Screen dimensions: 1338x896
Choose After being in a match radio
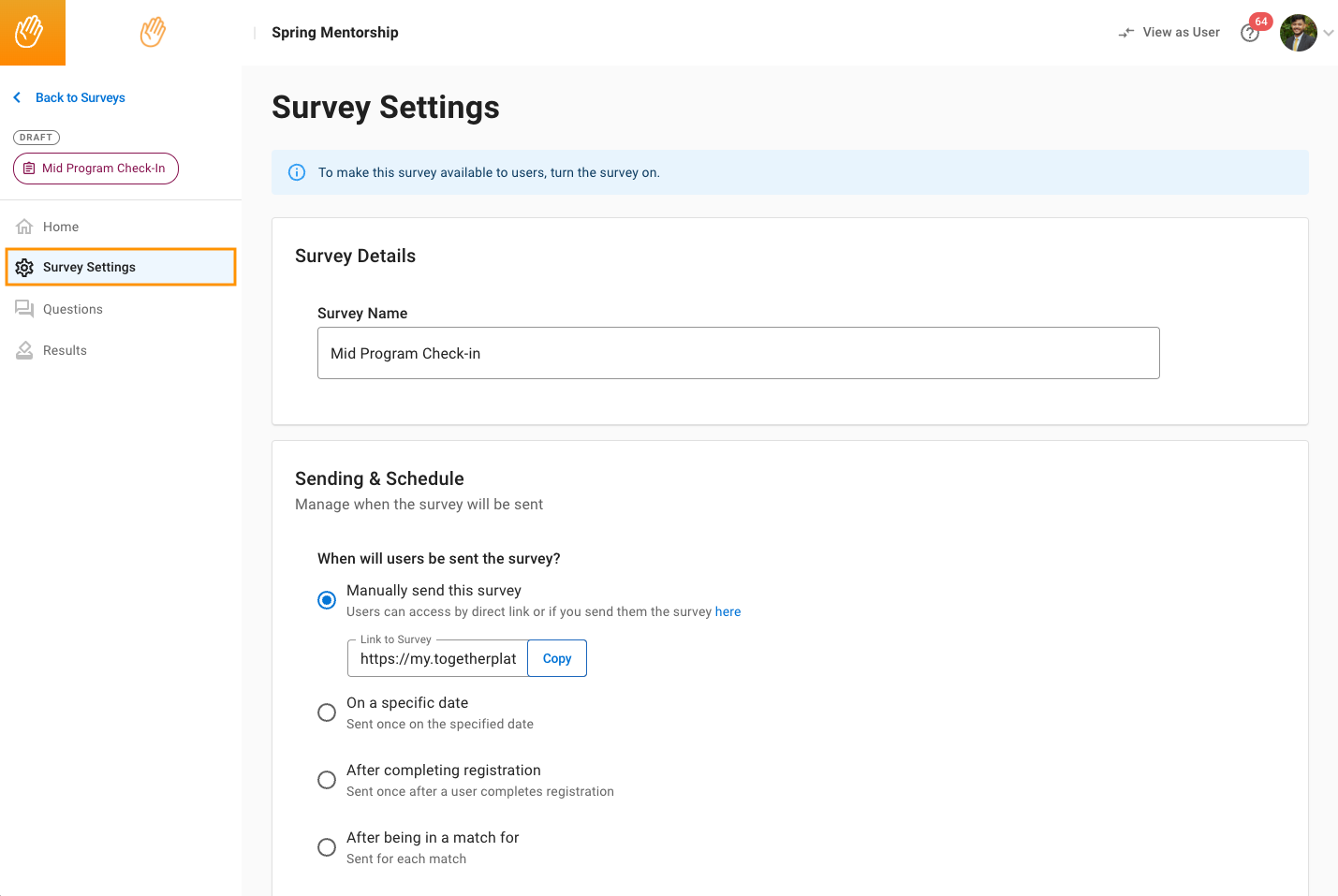click(x=327, y=847)
